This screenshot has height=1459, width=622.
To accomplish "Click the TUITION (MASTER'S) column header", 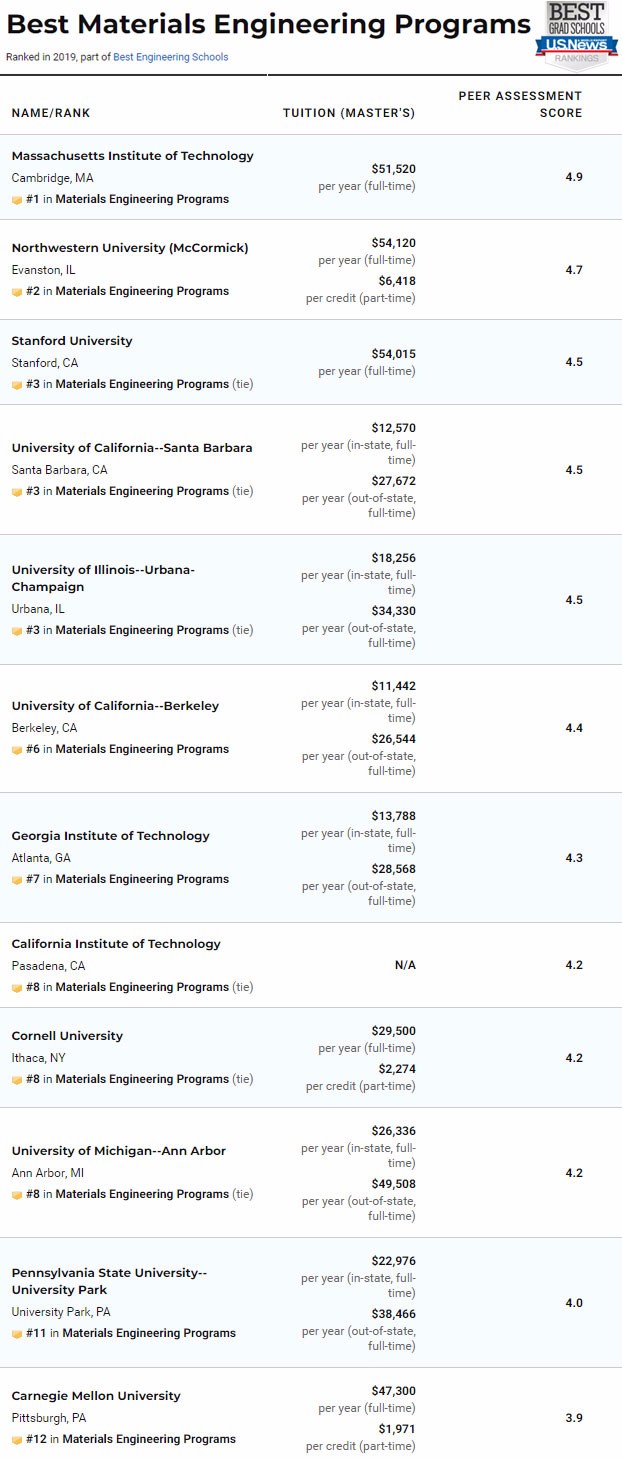I will (349, 113).
